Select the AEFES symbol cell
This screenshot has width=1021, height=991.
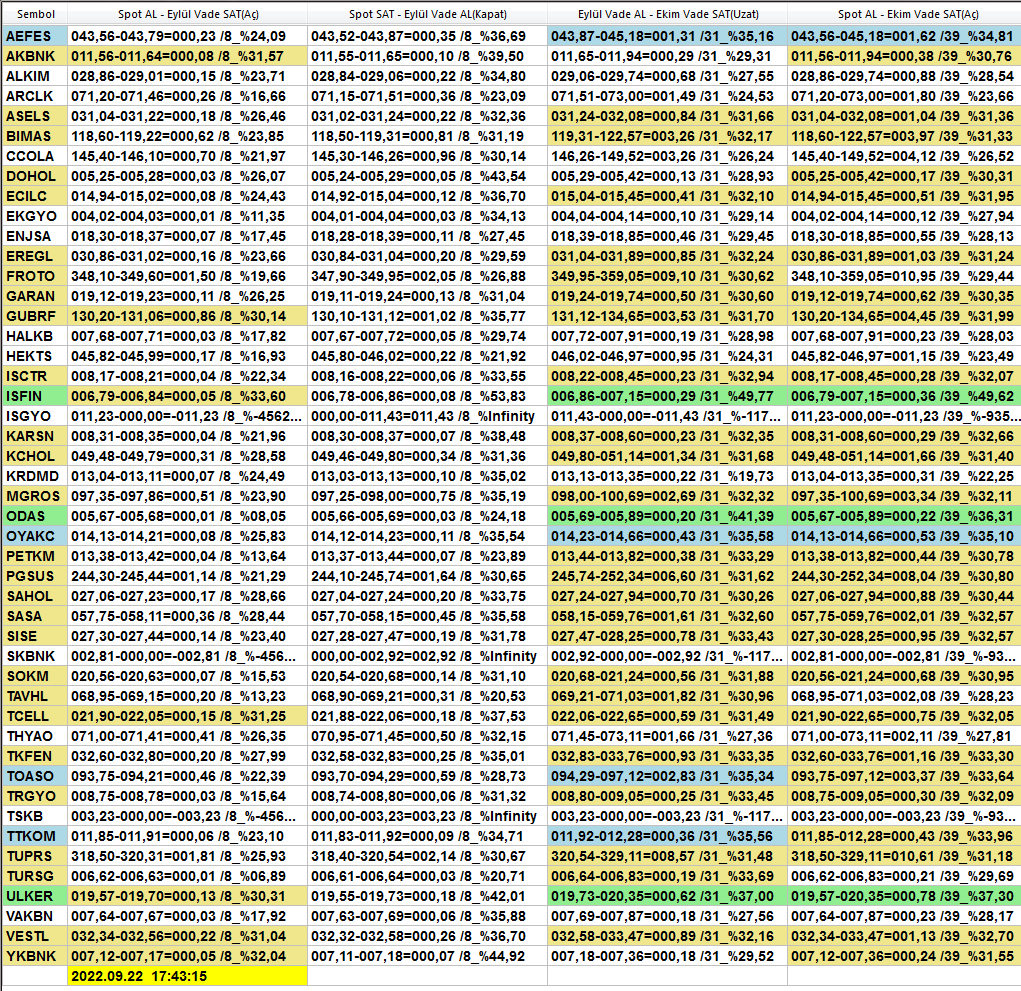tap(35, 36)
